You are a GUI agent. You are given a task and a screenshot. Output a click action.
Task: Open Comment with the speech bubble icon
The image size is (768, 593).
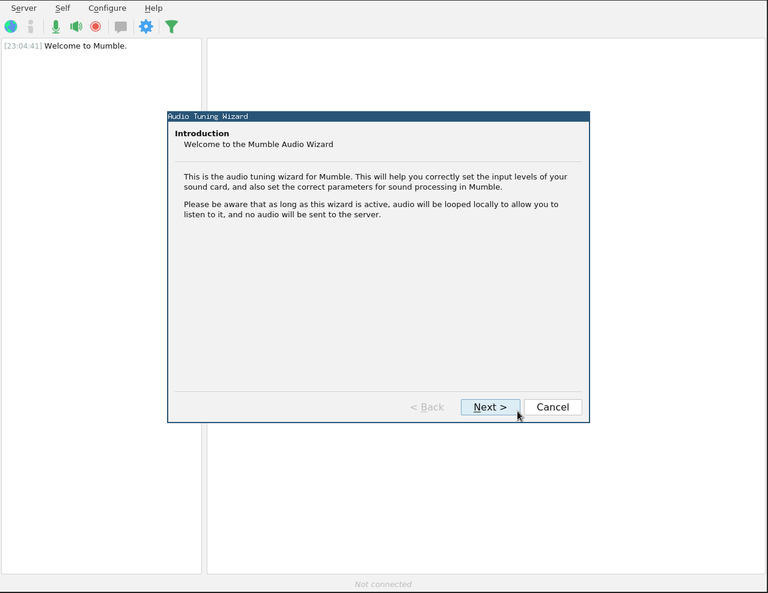(120, 26)
